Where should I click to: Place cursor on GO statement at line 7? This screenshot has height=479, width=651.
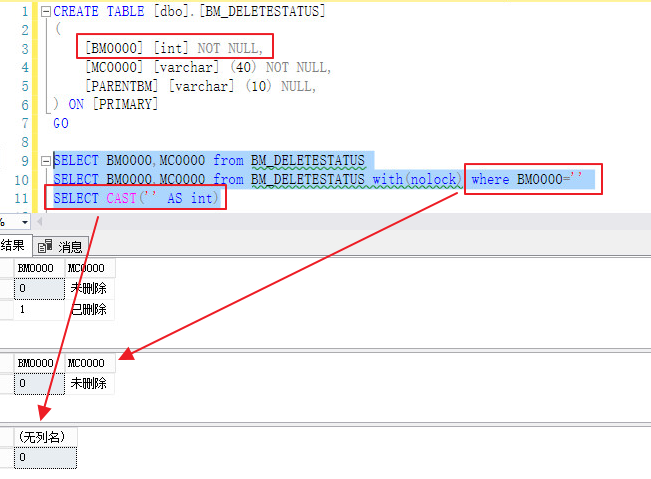point(61,123)
